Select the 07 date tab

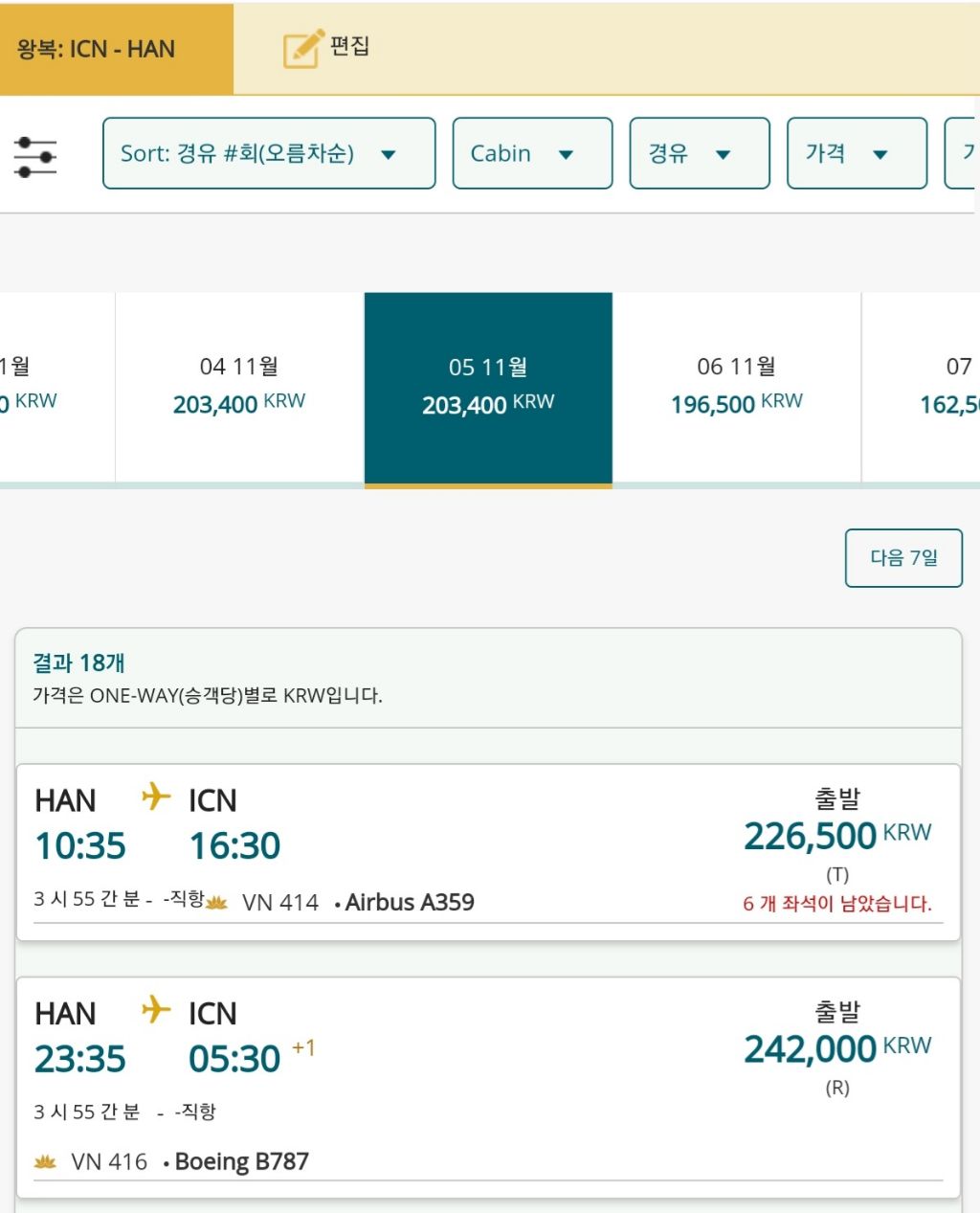pyautogui.click(x=949, y=386)
